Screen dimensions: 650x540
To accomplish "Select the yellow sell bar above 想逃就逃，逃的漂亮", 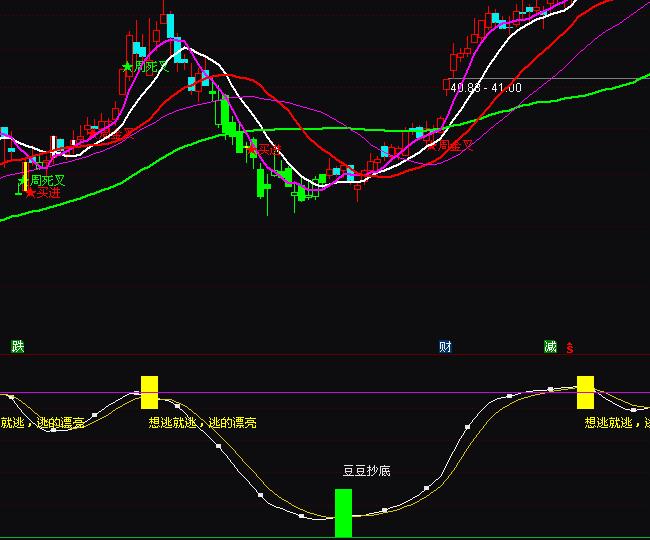I will [149, 392].
